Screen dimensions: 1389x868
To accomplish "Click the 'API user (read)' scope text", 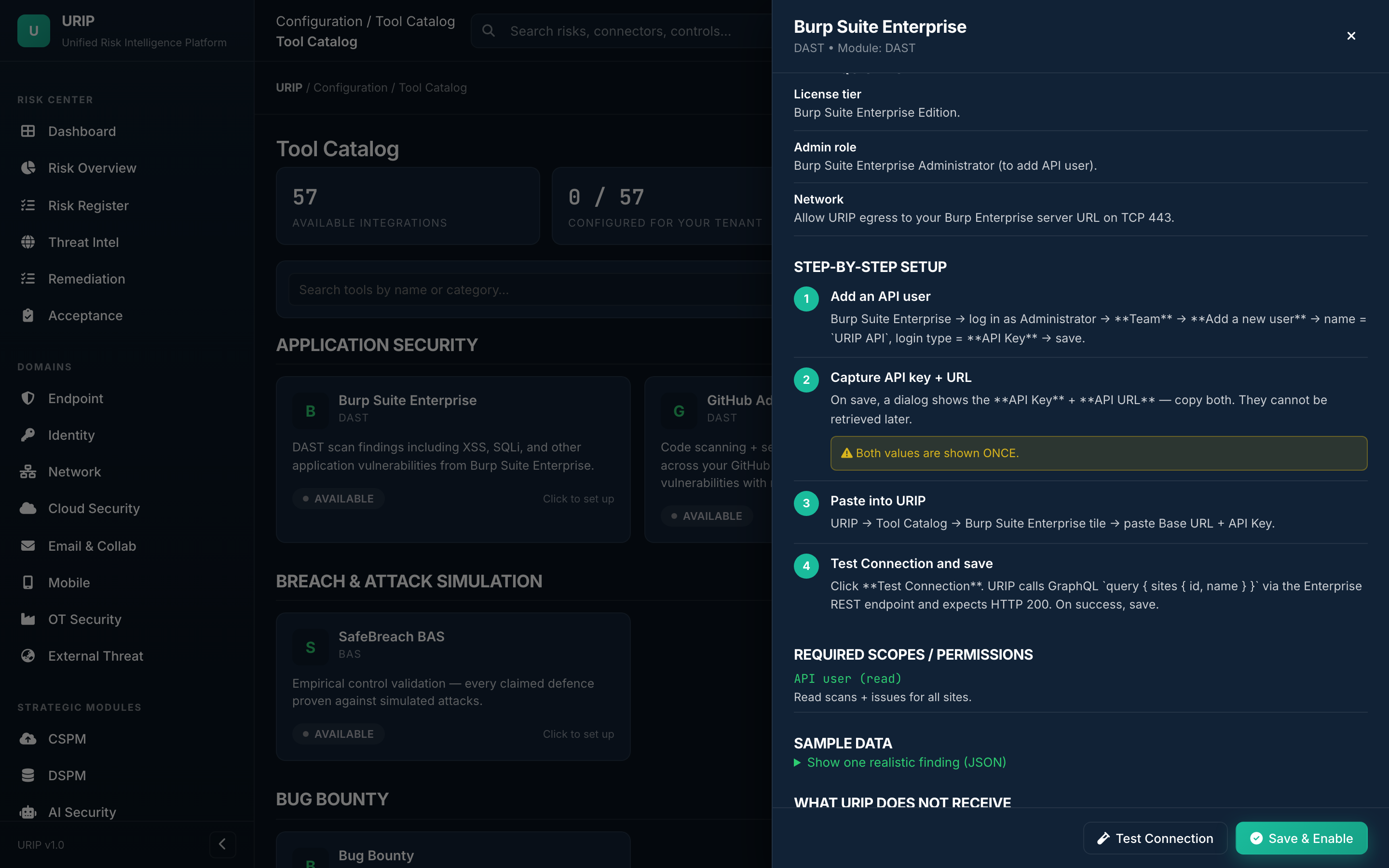I will tap(848, 678).
